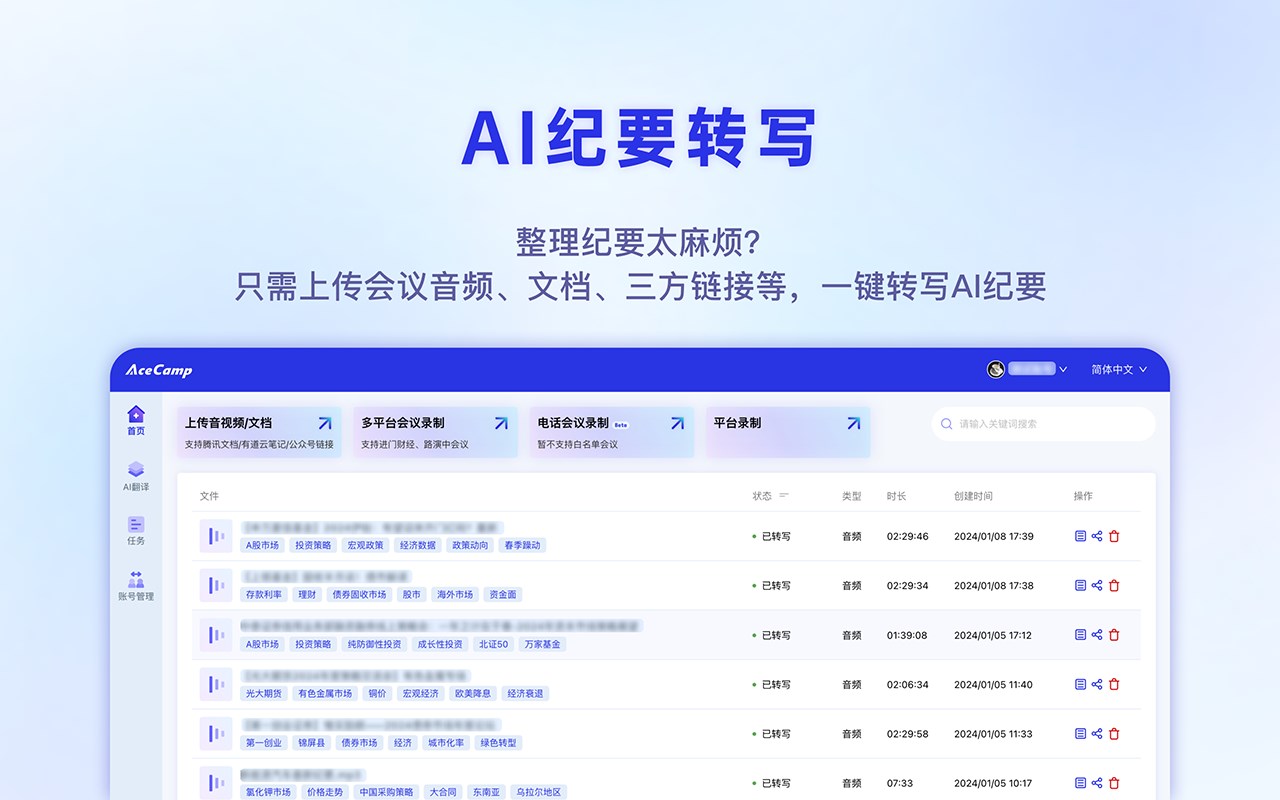Click arrow icon on 多平台会议录制 card

click(x=501, y=423)
